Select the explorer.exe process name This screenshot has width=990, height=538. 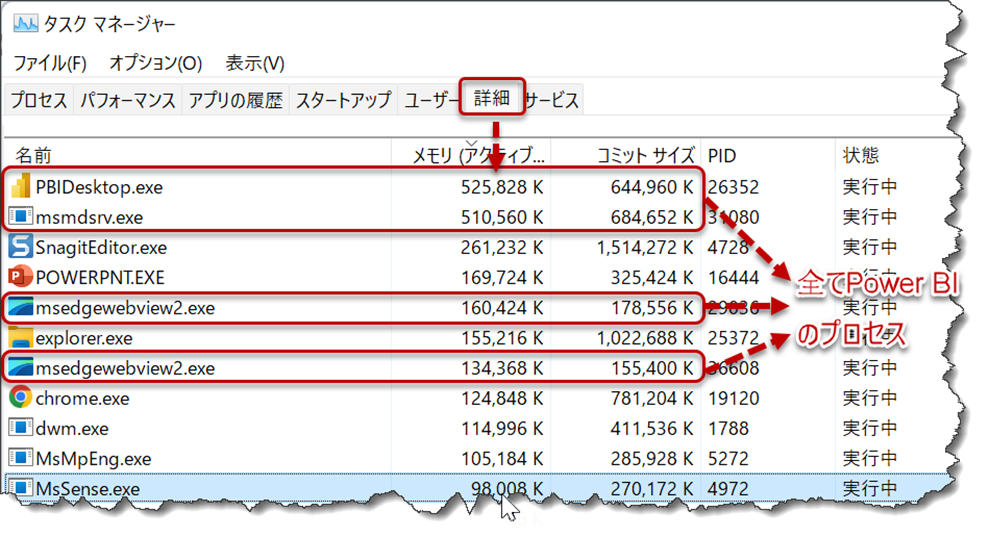[x=84, y=338]
